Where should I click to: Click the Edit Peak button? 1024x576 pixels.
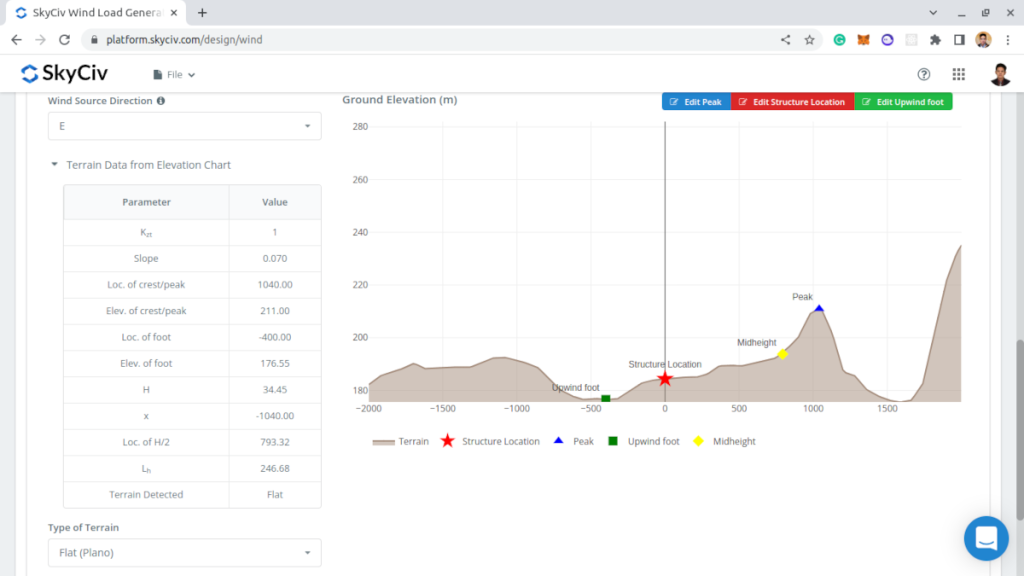(696, 102)
